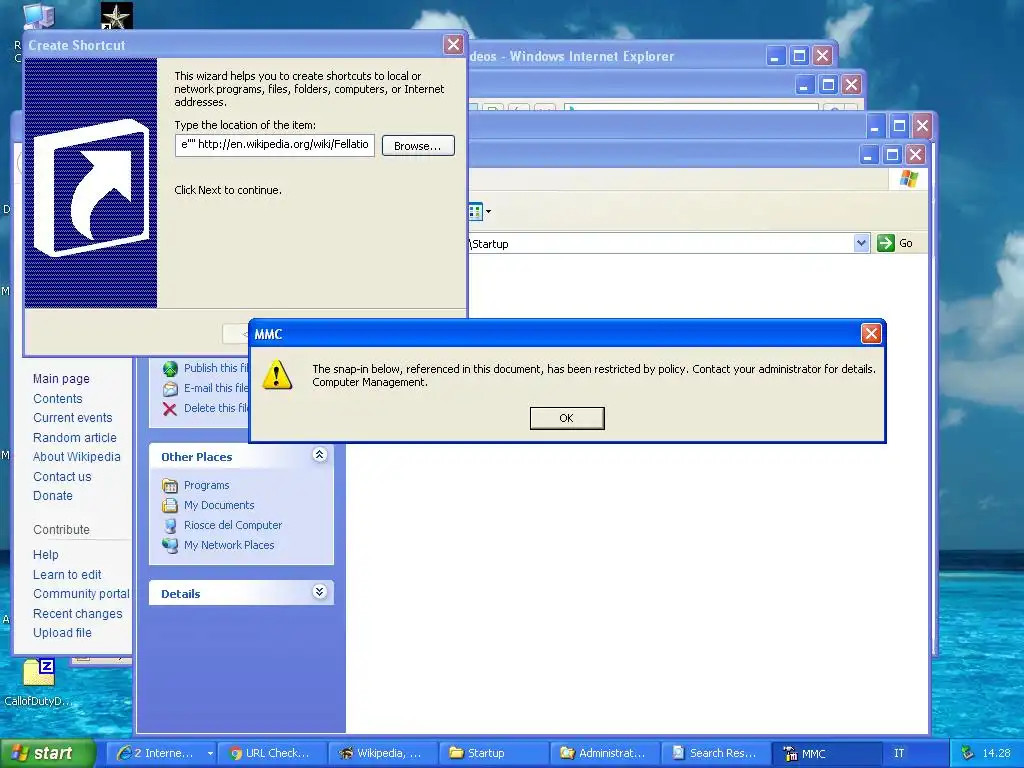Click Donate on Wikipedia sidebar
This screenshot has height=768, width=1024.
tap(53, 496)
